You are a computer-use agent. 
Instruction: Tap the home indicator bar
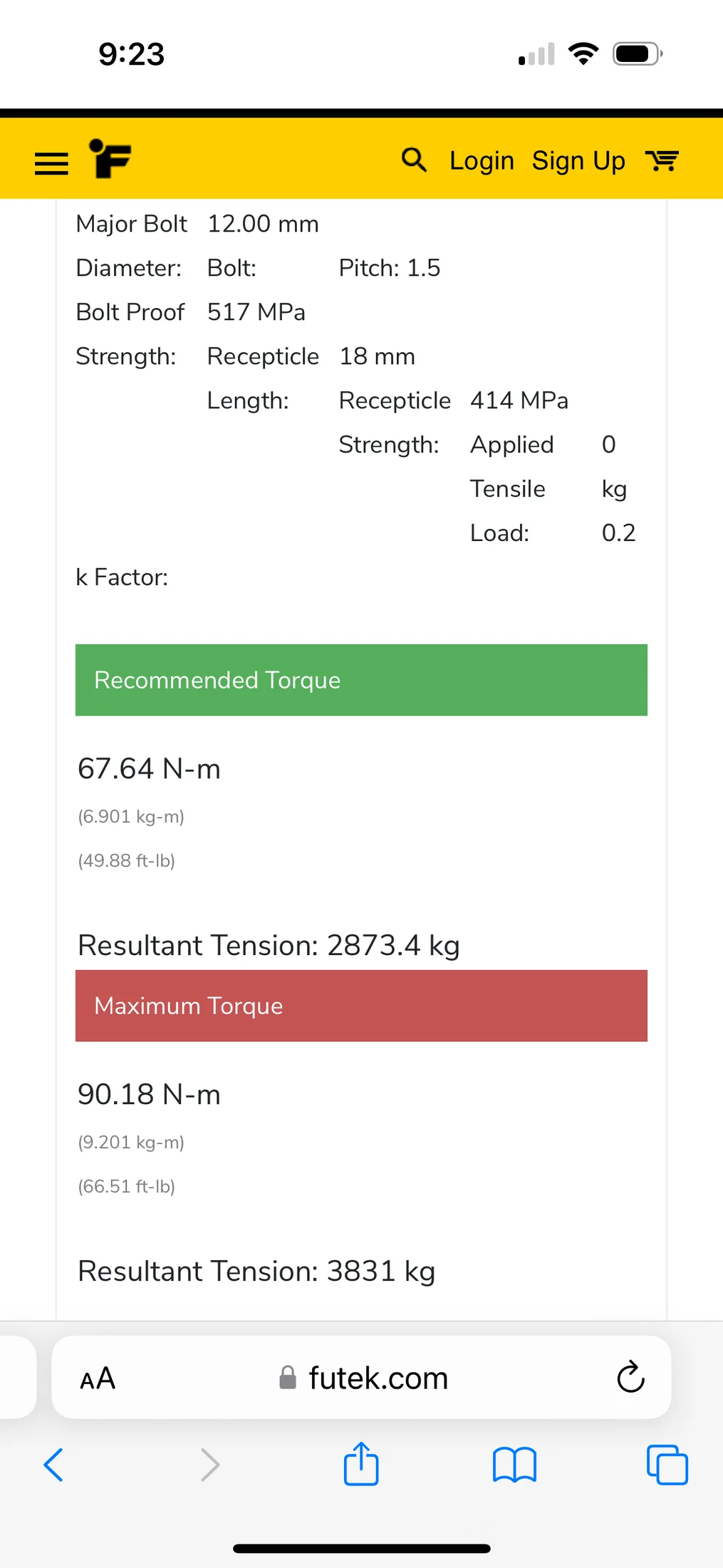[x=361, y=1548]
